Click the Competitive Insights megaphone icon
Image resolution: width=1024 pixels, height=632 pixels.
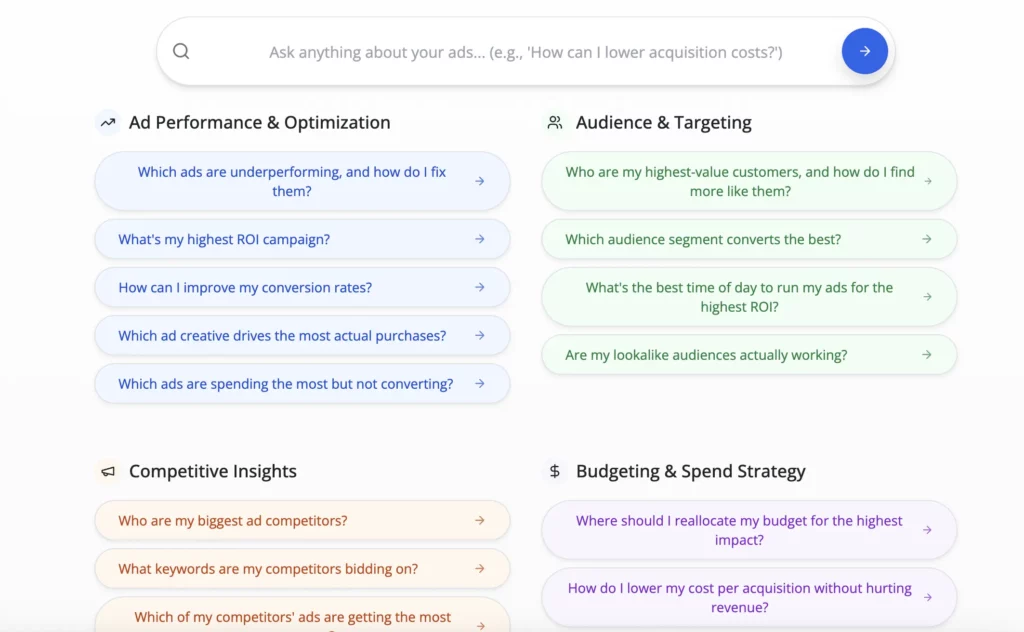(x=107, y=471)
